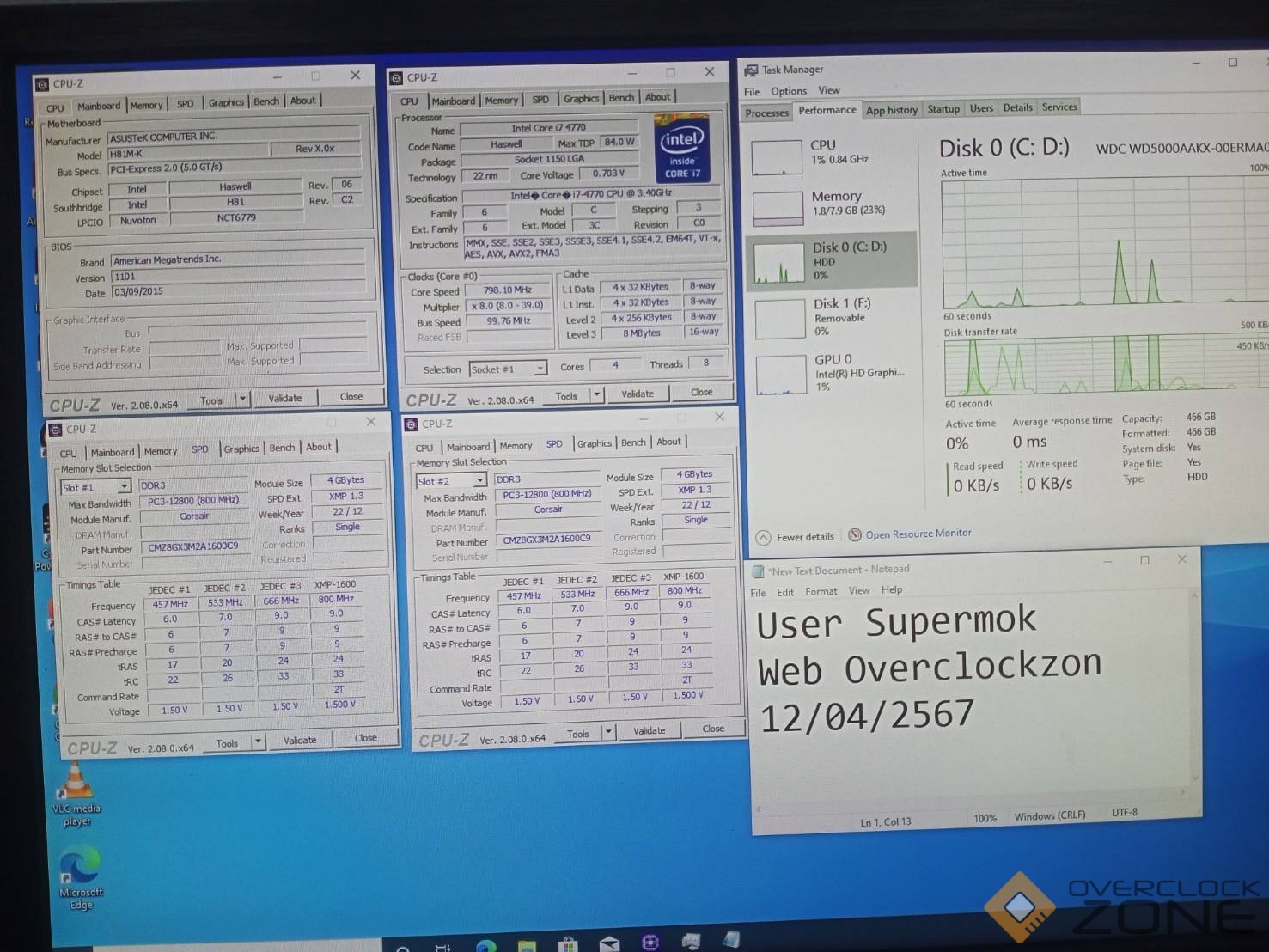Expand the Tools arrow in the Mainboard window
The image size is (1269, 952).
coord(243,400)
